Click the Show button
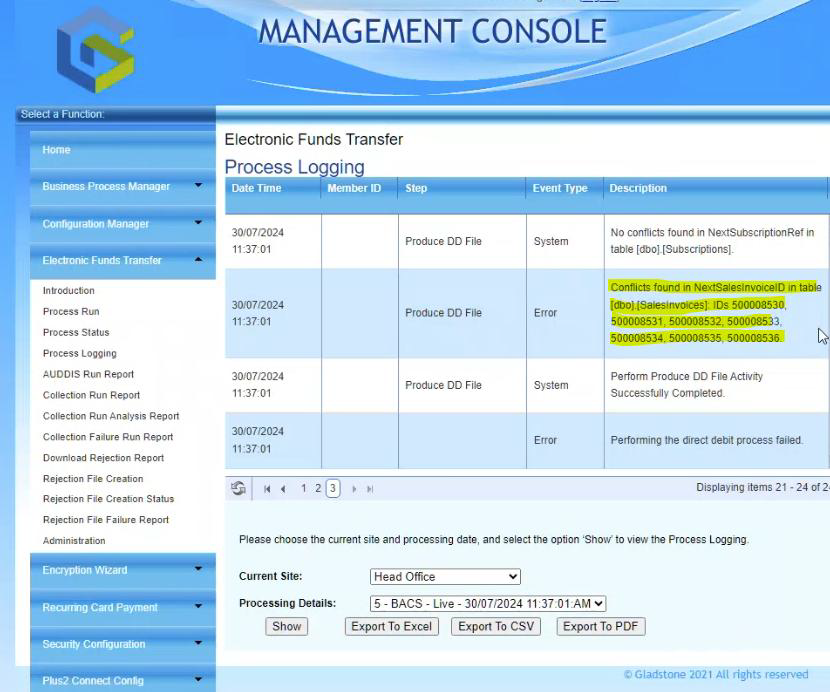Image resolution: width=830 pixels, height=692 pixels. pyautogui.click(x=286, y=626)
